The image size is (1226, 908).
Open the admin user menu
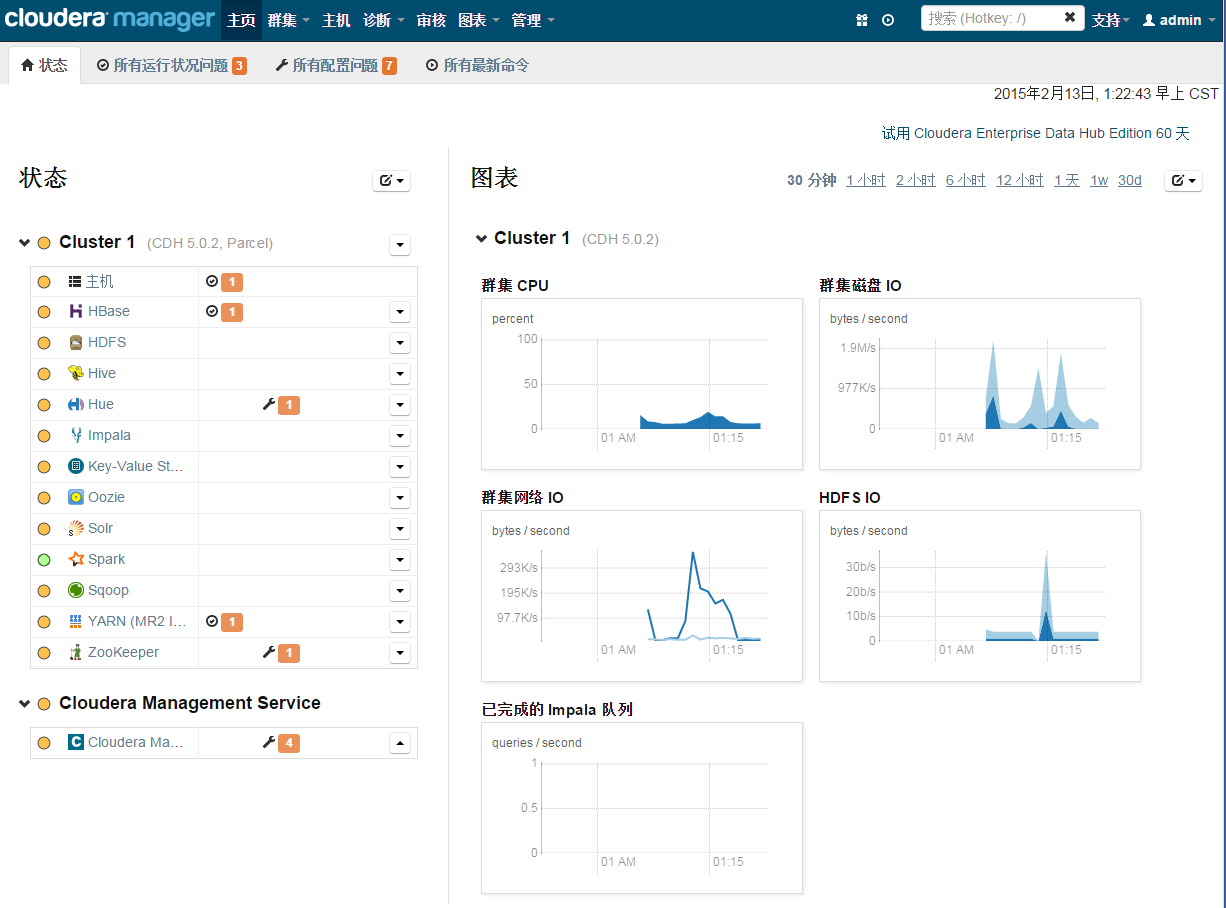pyautogui.click(x=1178, y=20)
